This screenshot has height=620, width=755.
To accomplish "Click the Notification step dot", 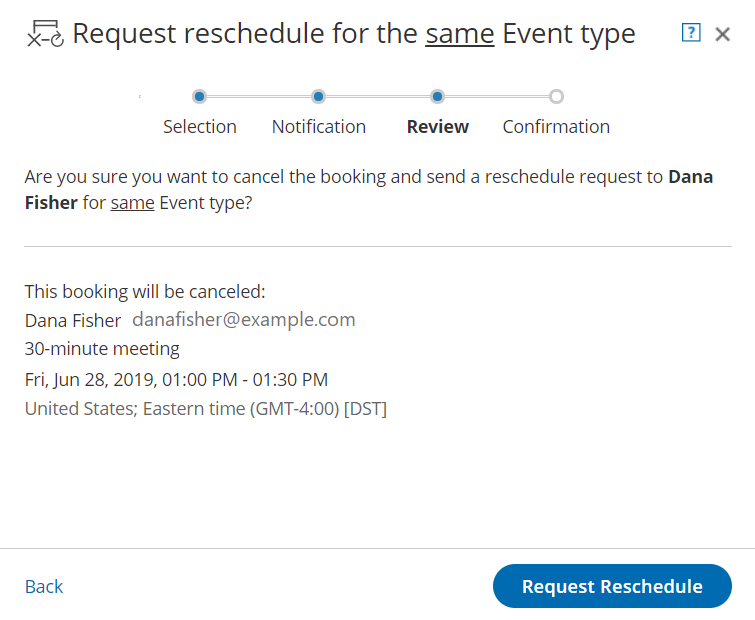I will (318, 97).
